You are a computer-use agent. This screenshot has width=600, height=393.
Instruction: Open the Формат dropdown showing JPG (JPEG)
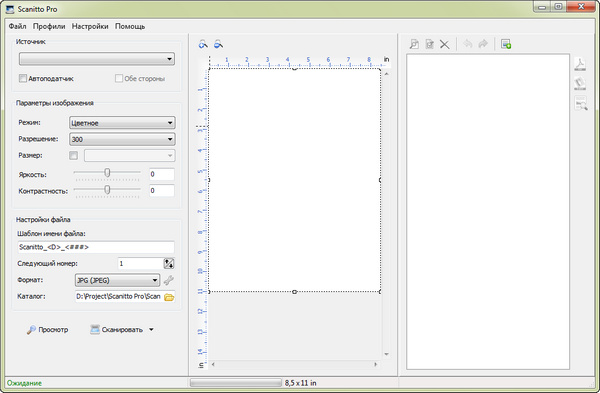click(x=117, y=280)
